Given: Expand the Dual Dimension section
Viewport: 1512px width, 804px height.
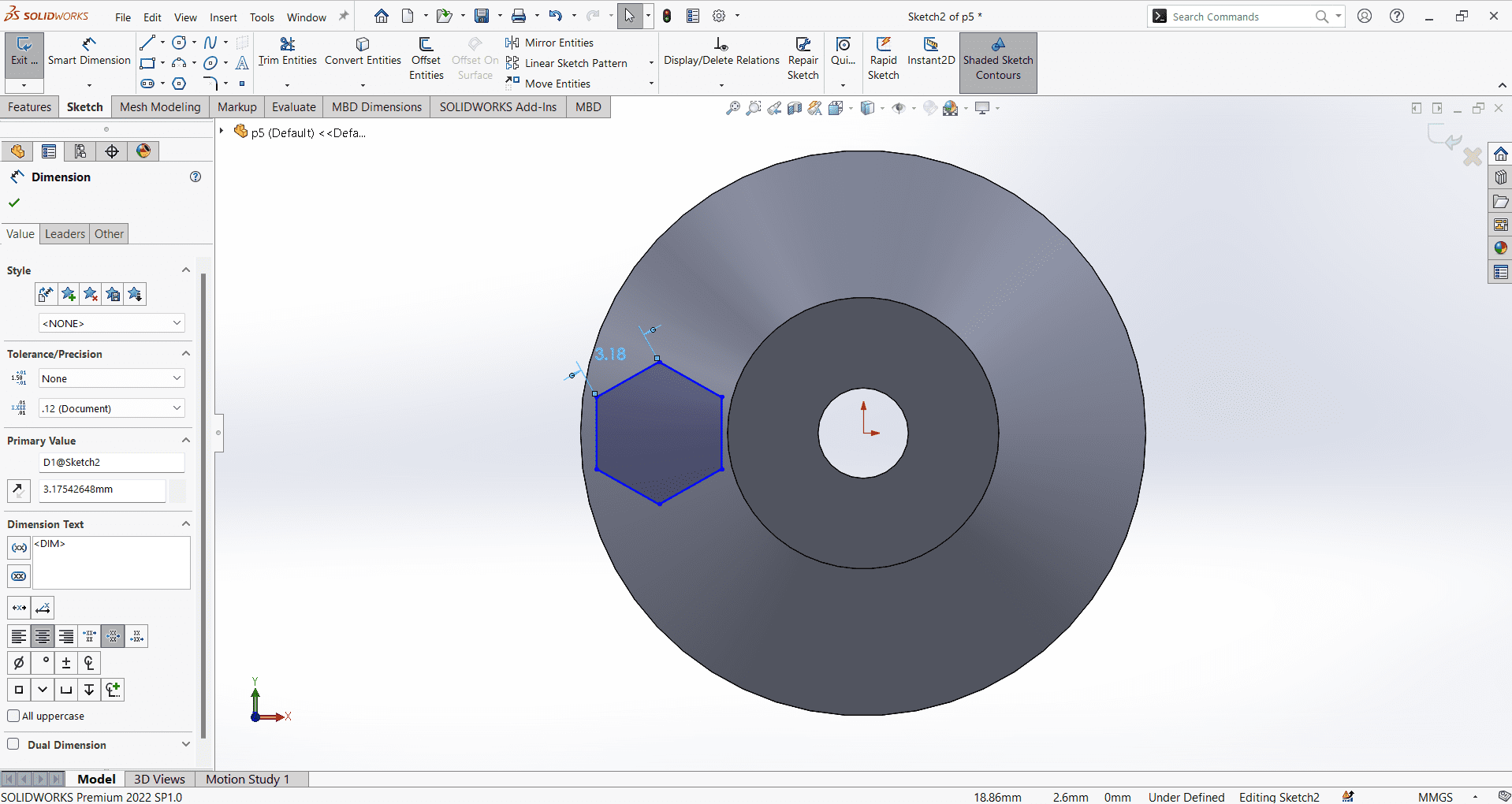Looking at the screenshot, I should [186, 744].
